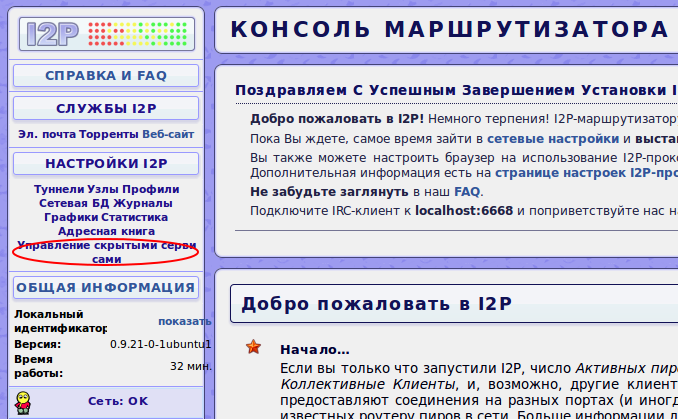The width and height of the screenshot is (678, 419).
Task: Open the FAQ link in welcome text
Action: pos(467,192)
